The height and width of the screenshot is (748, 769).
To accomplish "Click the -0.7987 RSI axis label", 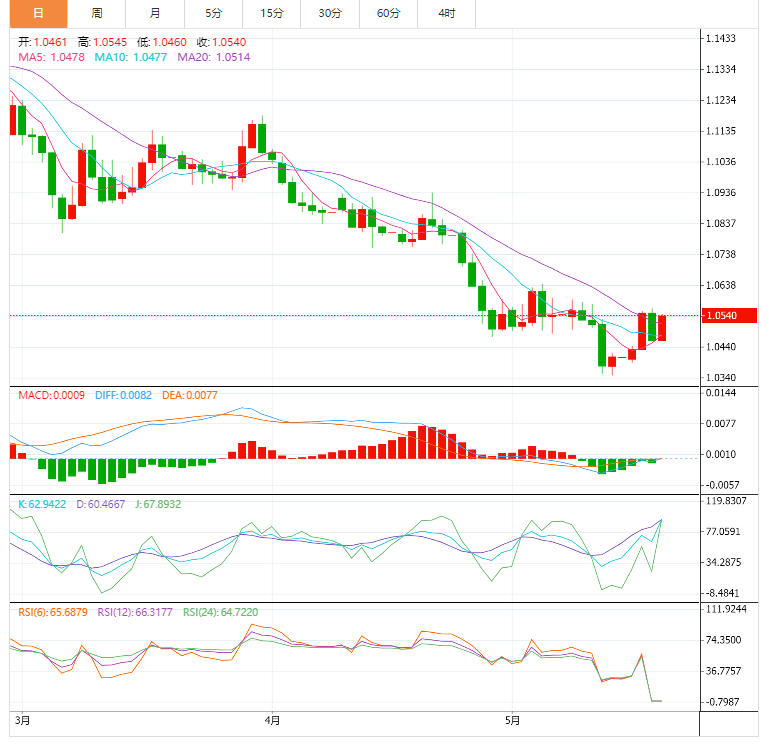I will pyautogui.click(x=723, y=702).
